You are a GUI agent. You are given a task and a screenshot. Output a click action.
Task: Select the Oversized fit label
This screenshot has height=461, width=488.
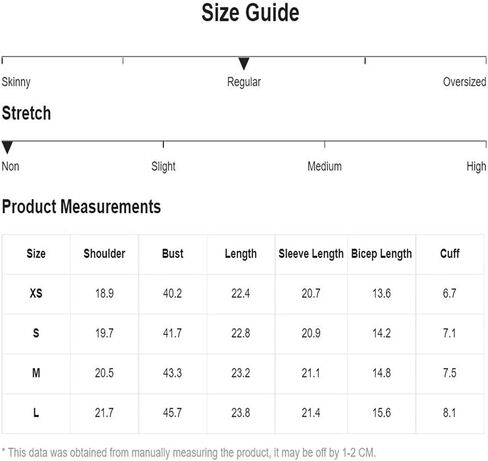pyautogui.click(x=464, y=82)
